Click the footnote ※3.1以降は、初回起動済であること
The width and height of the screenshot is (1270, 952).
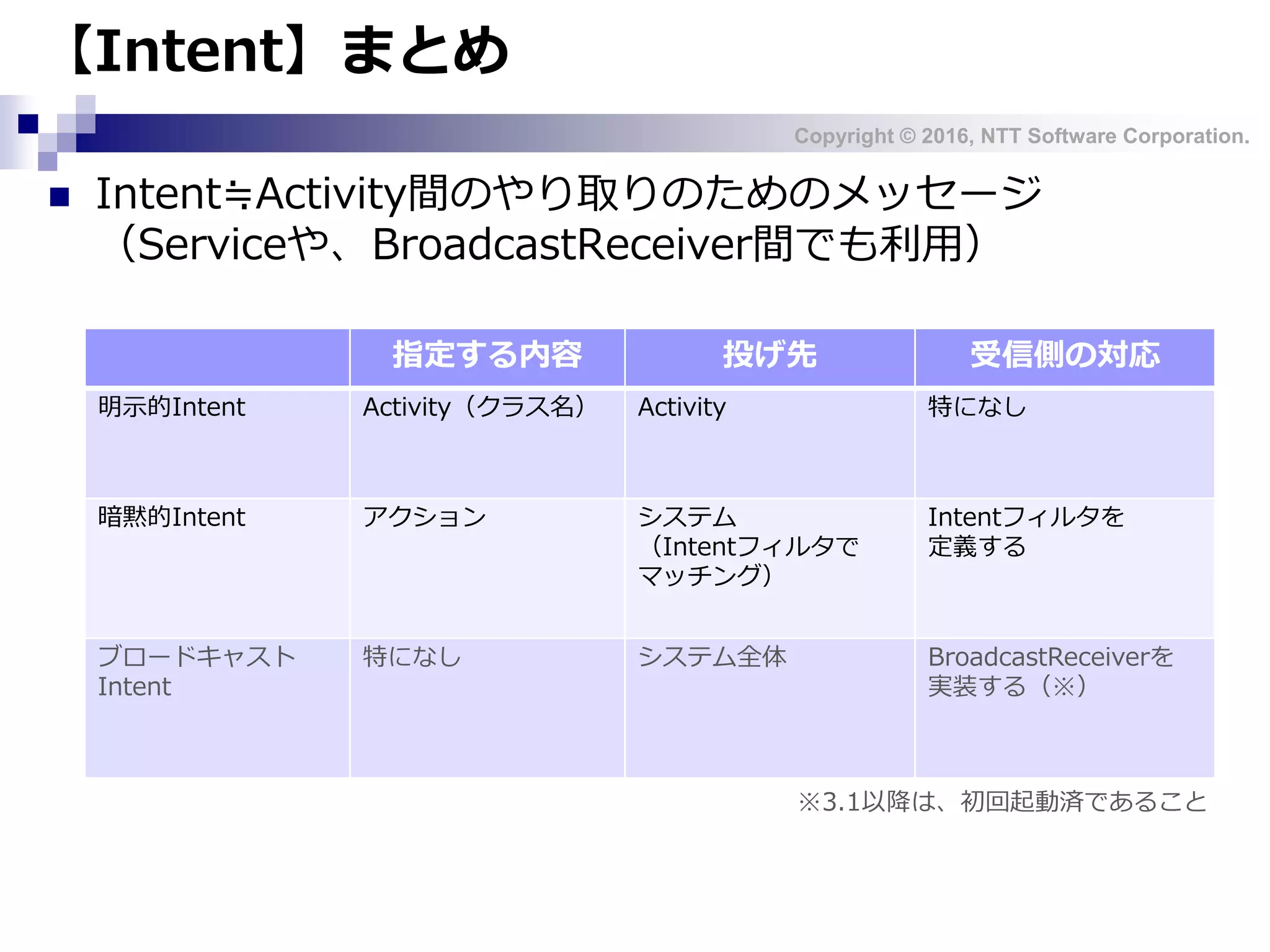(1003, 802)
